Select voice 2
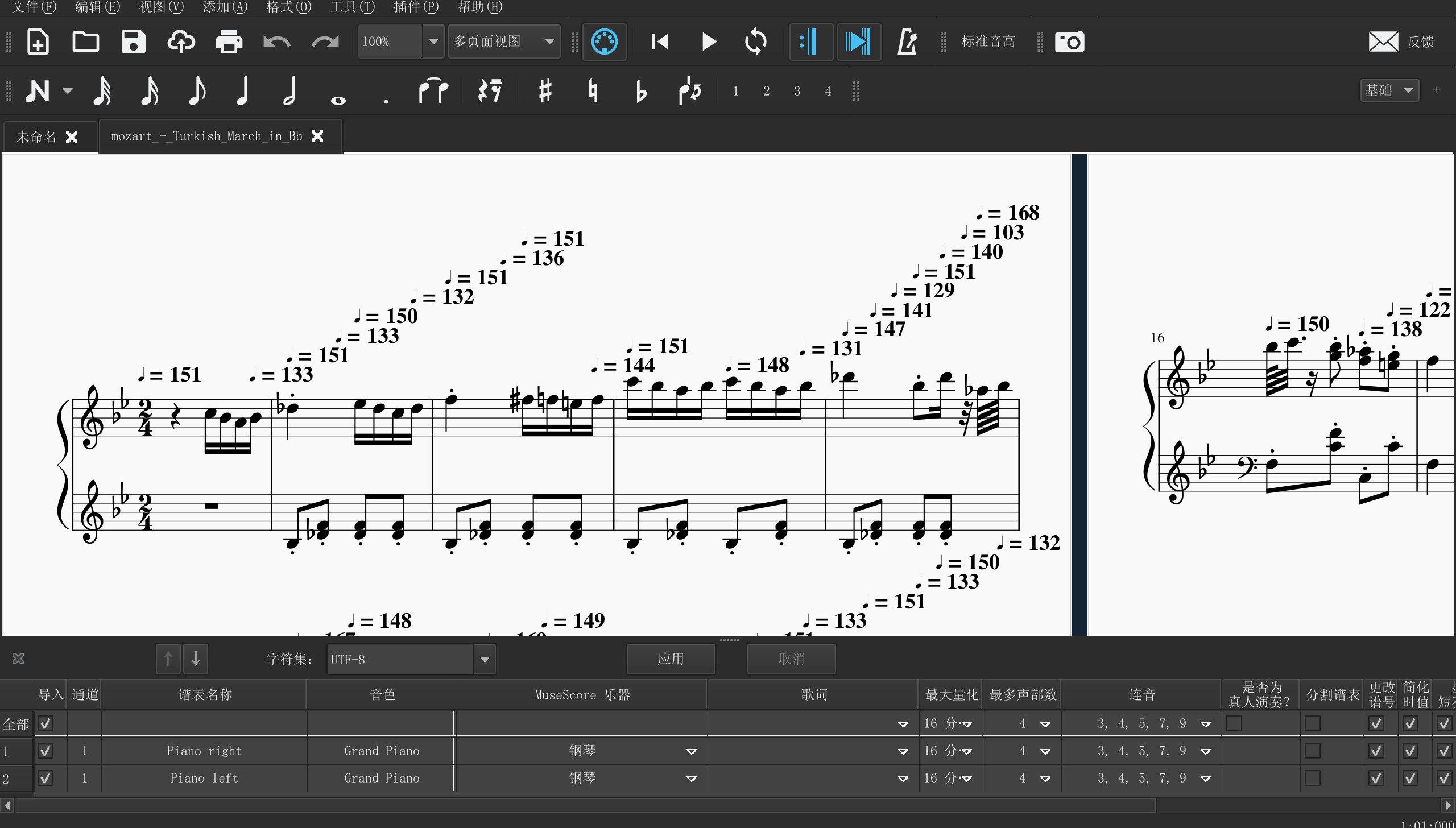The width and height of the screenshot is (1456, 828). click(x=767, y=91)
